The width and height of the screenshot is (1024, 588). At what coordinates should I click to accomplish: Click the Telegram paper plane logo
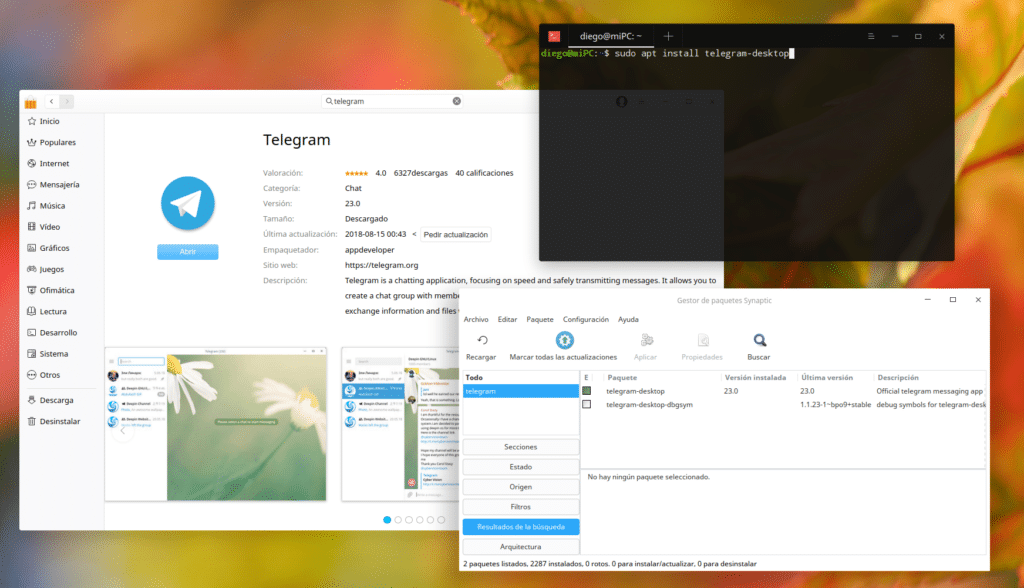(x=187, y=204)
